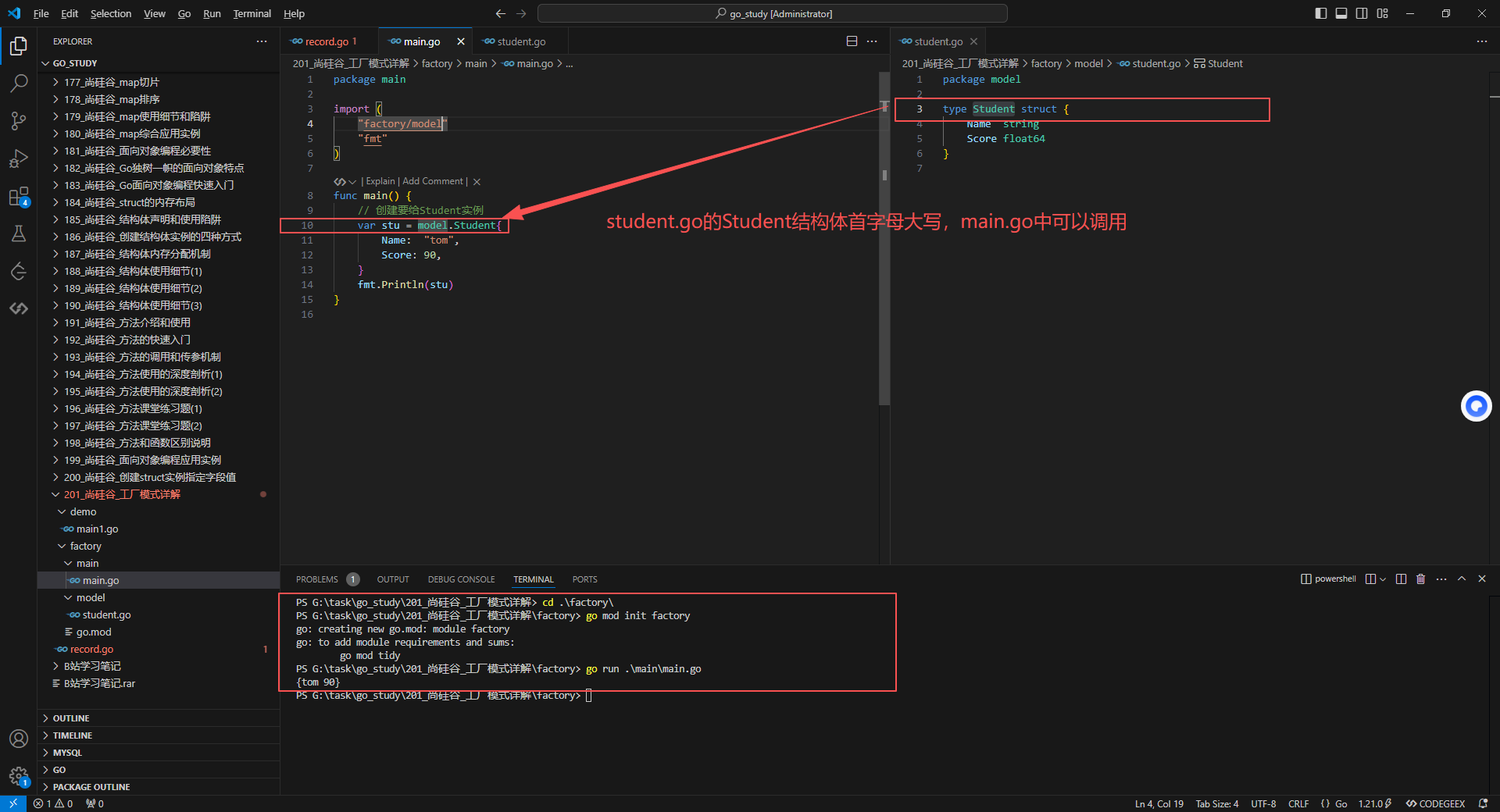Open the Selection menu
The image size is (1500, 812).
(x=111, y=13)
